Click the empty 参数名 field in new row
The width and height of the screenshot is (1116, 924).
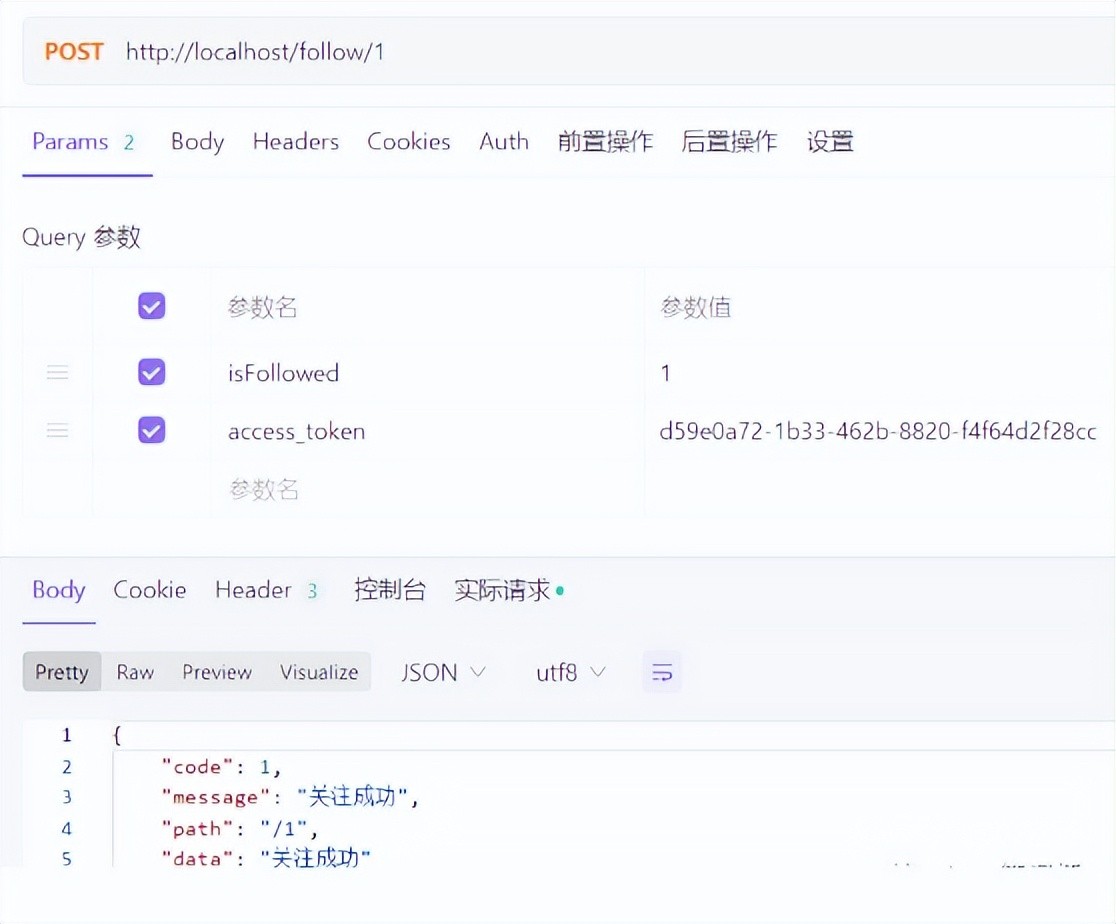tap(264, 490)
